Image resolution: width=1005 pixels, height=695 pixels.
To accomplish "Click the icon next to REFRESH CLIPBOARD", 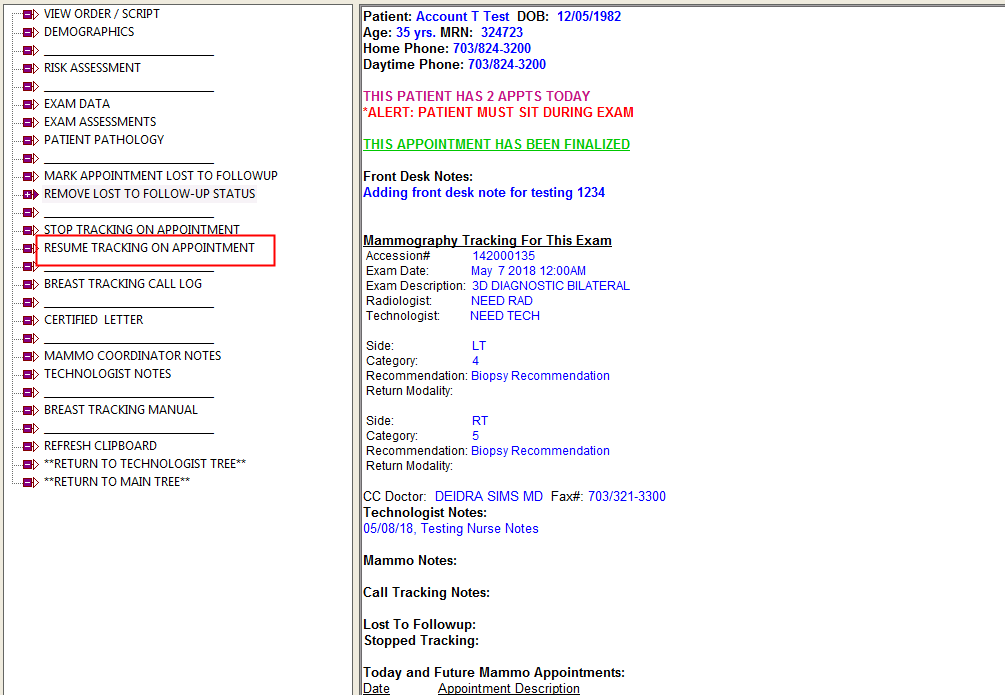I will tap(30, 447).
